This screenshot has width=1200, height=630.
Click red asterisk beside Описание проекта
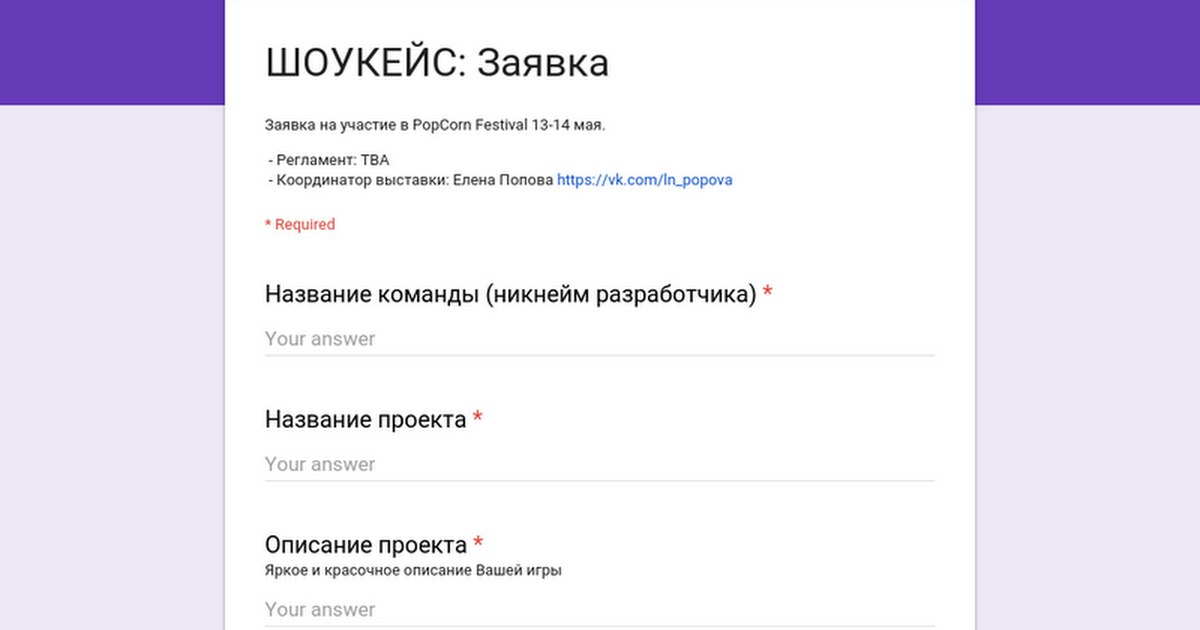coord(478,544)
